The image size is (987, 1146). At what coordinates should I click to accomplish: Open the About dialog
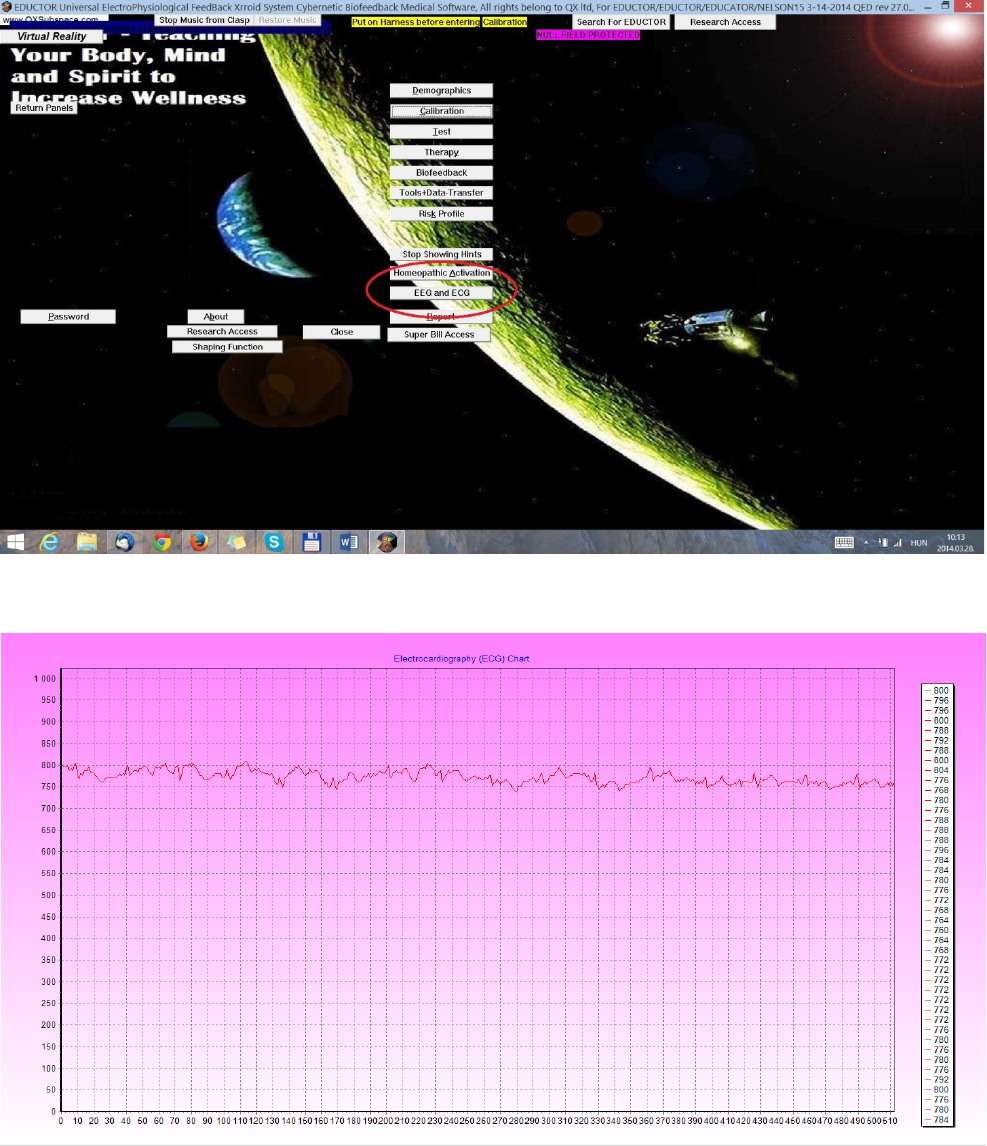point(216,316)
